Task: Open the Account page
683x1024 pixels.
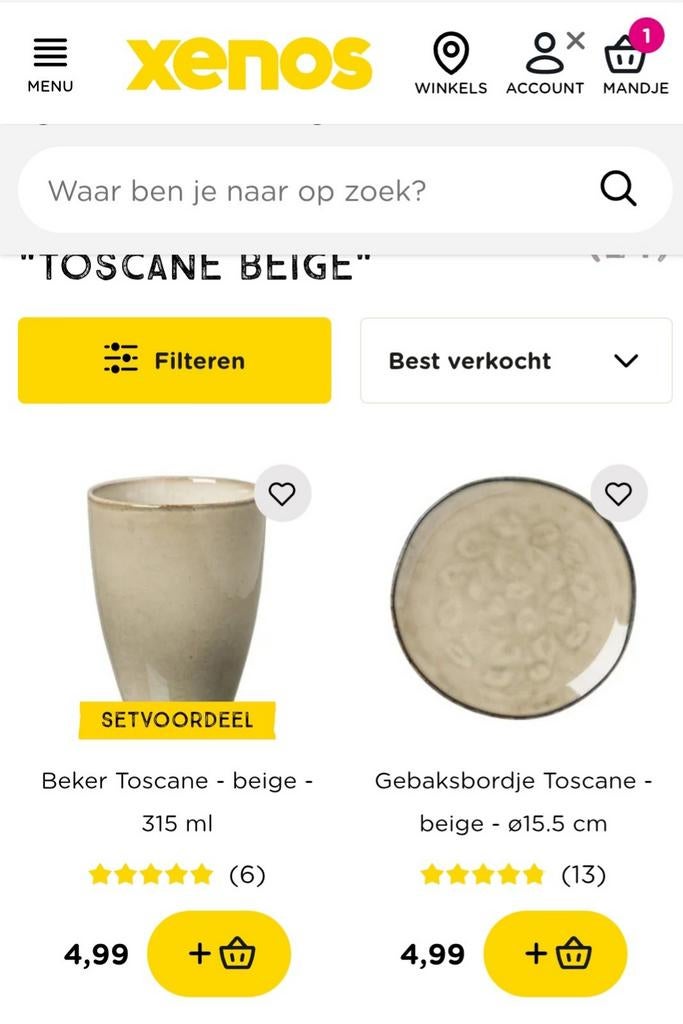Action: (545, 60)
